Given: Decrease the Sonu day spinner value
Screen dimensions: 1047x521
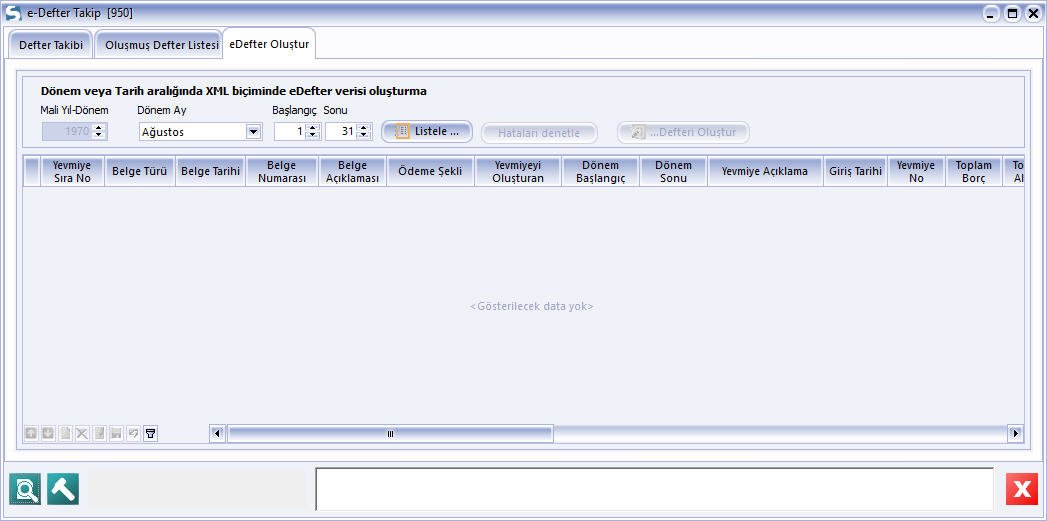Looking at the screenshot, I should (364, 136).
